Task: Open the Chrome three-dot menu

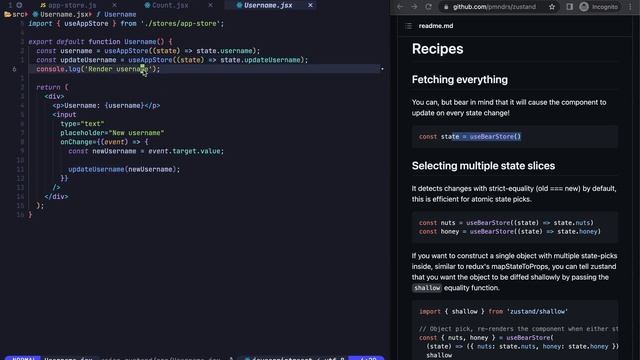Action: pyautogui.click(x=630, y=7)
